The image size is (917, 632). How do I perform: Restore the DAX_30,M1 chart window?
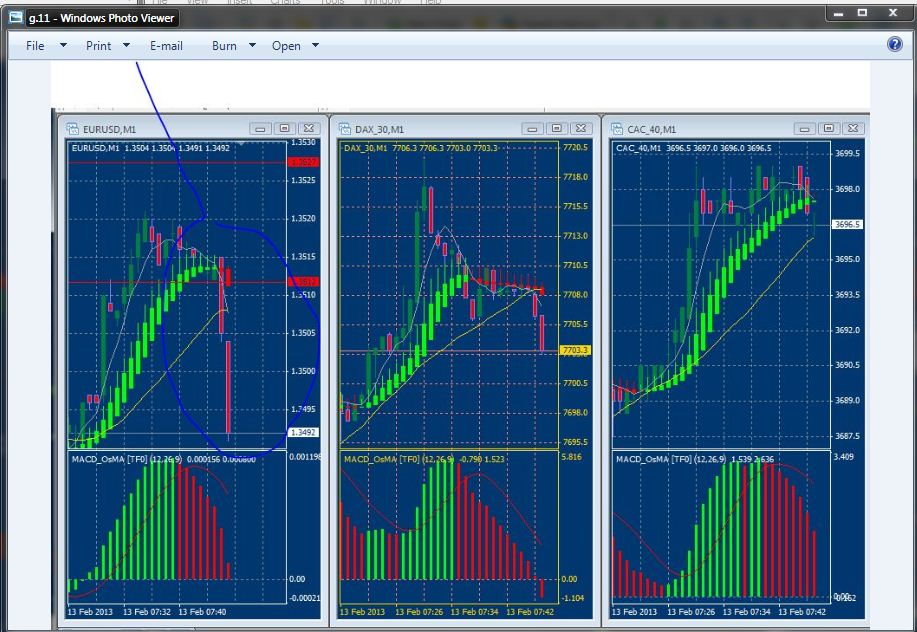[x=557, y=129]
